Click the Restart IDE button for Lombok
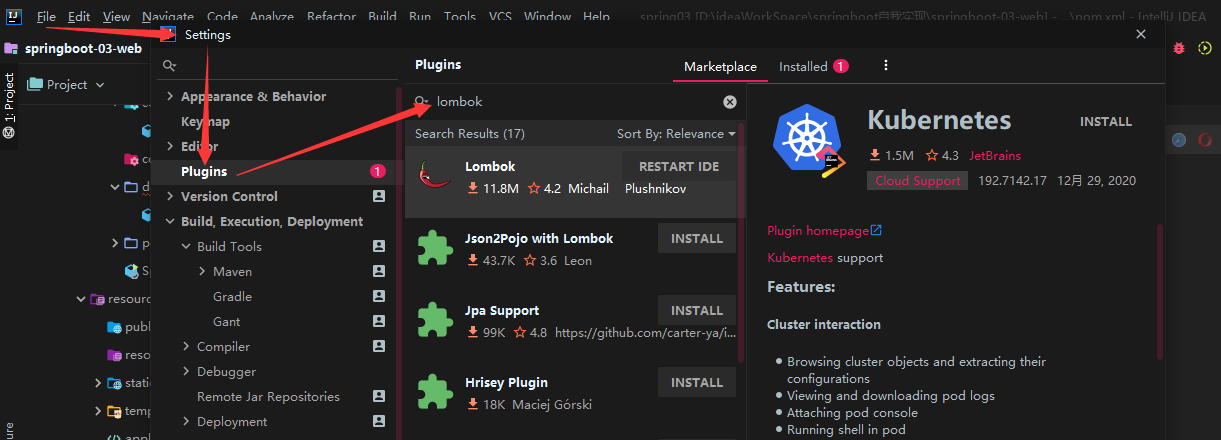Image resolution: width=1221 pixels, height=440 pixels. point(679,167)
